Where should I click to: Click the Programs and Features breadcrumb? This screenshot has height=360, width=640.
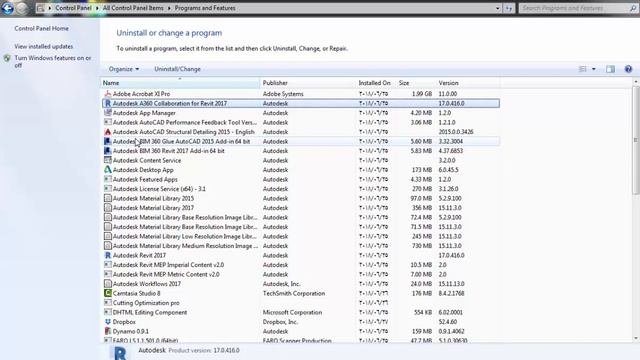205,8
